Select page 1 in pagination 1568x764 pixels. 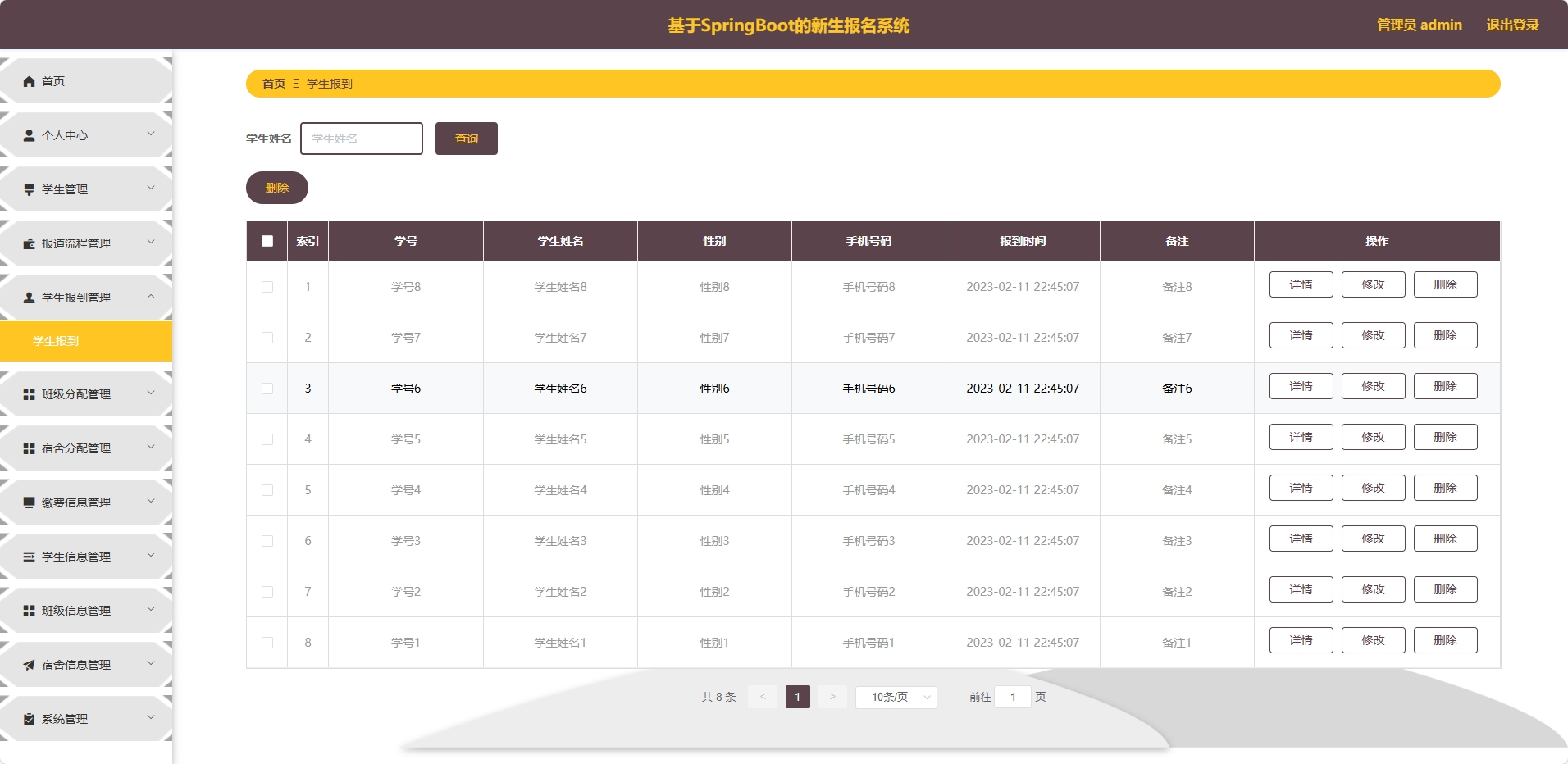797,697
